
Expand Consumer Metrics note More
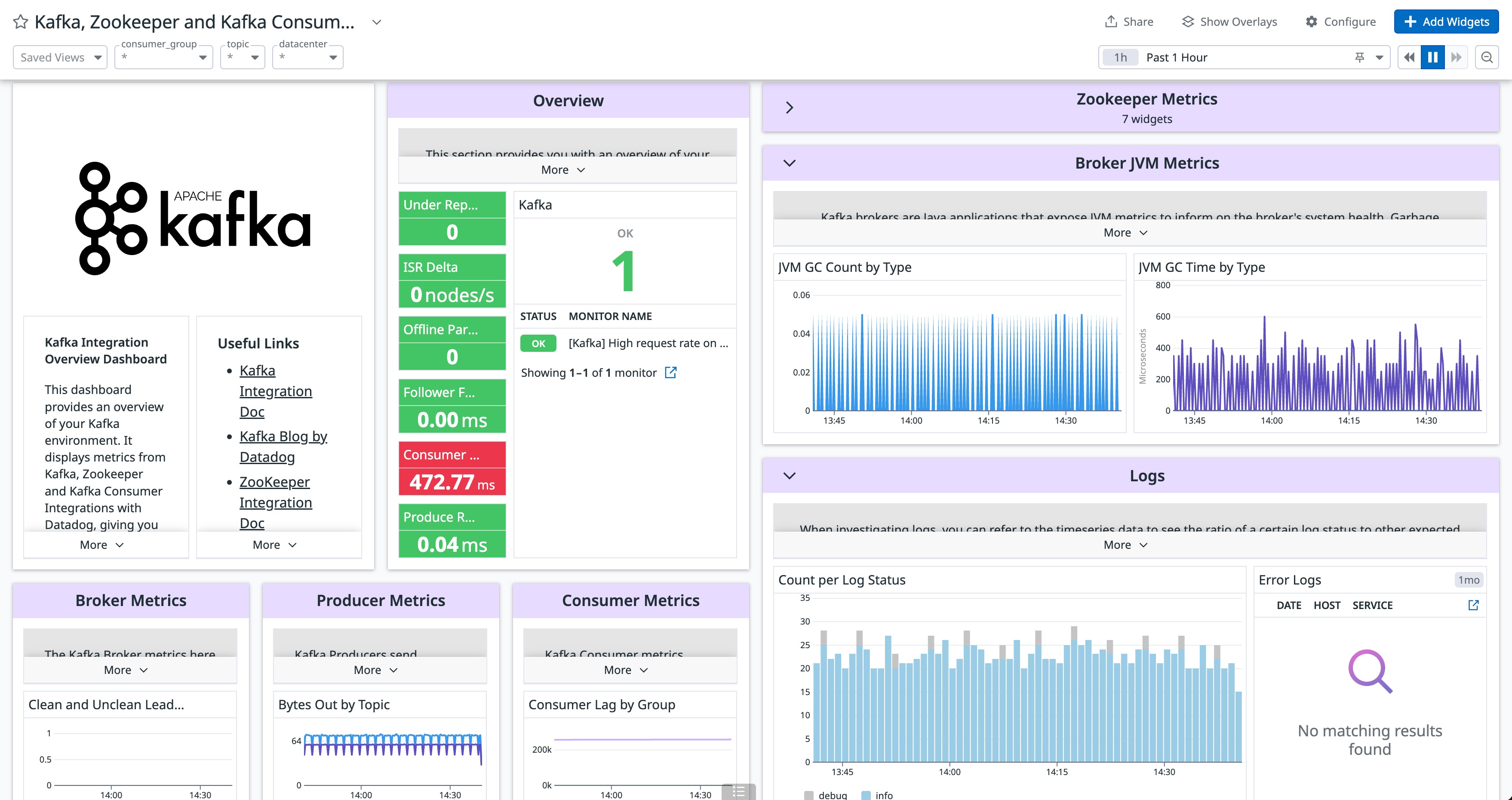626,670
